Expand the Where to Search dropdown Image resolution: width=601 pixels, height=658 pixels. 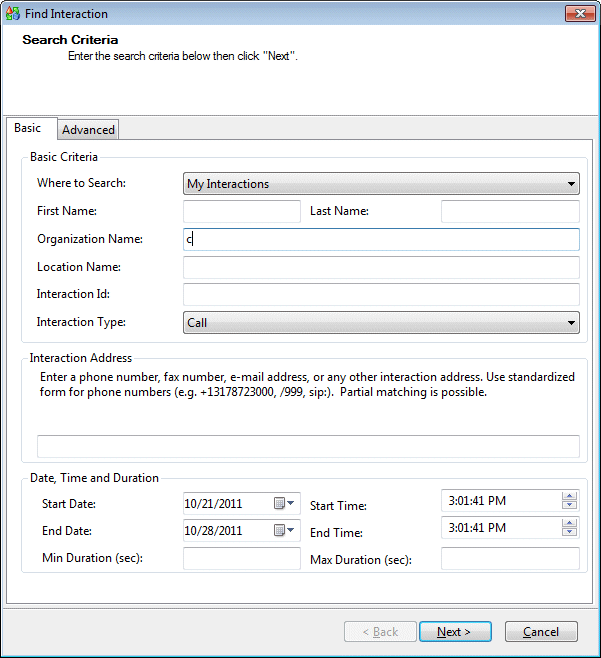click(571, 184)
